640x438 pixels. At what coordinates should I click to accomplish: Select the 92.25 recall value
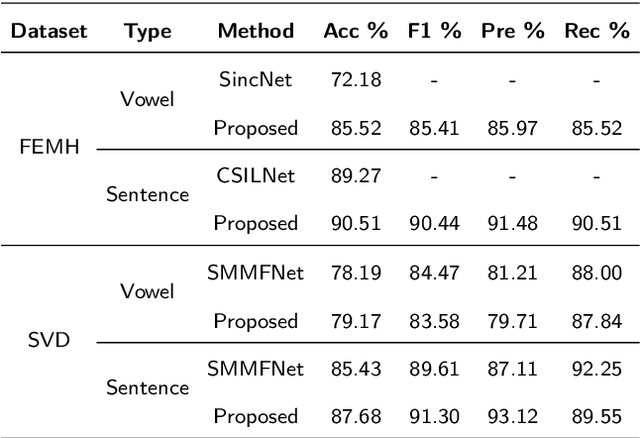[596, 369]
